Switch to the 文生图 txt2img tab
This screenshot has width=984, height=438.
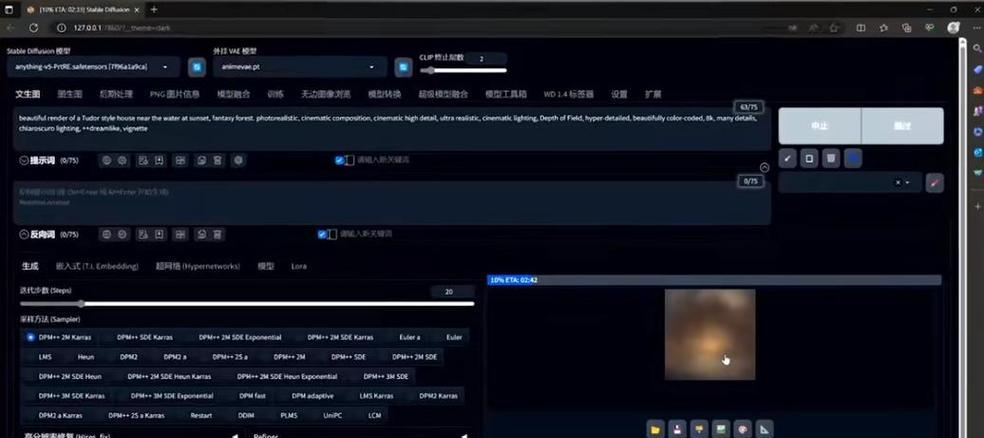(28, 94)
